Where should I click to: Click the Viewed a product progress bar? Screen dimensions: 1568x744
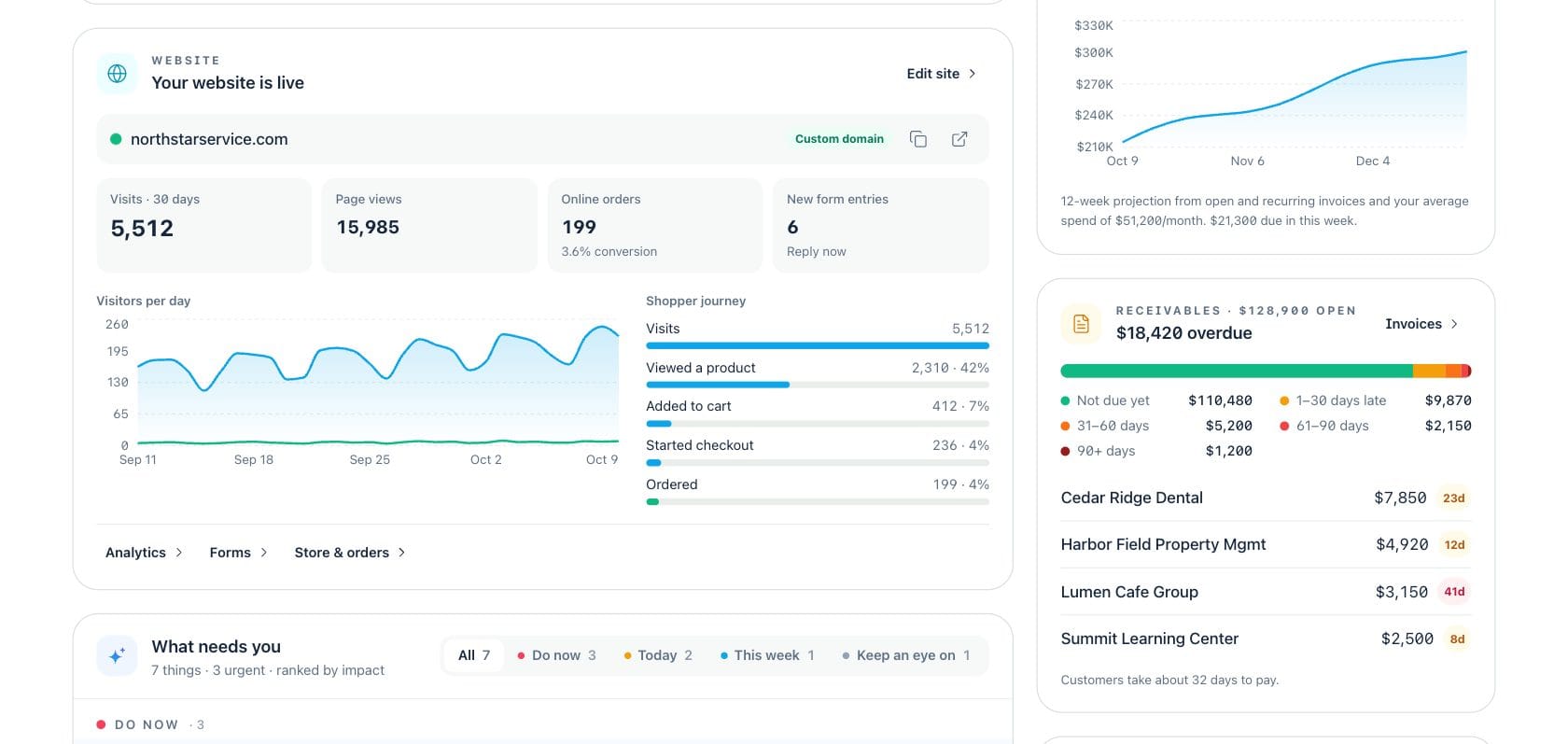(818, 385)
